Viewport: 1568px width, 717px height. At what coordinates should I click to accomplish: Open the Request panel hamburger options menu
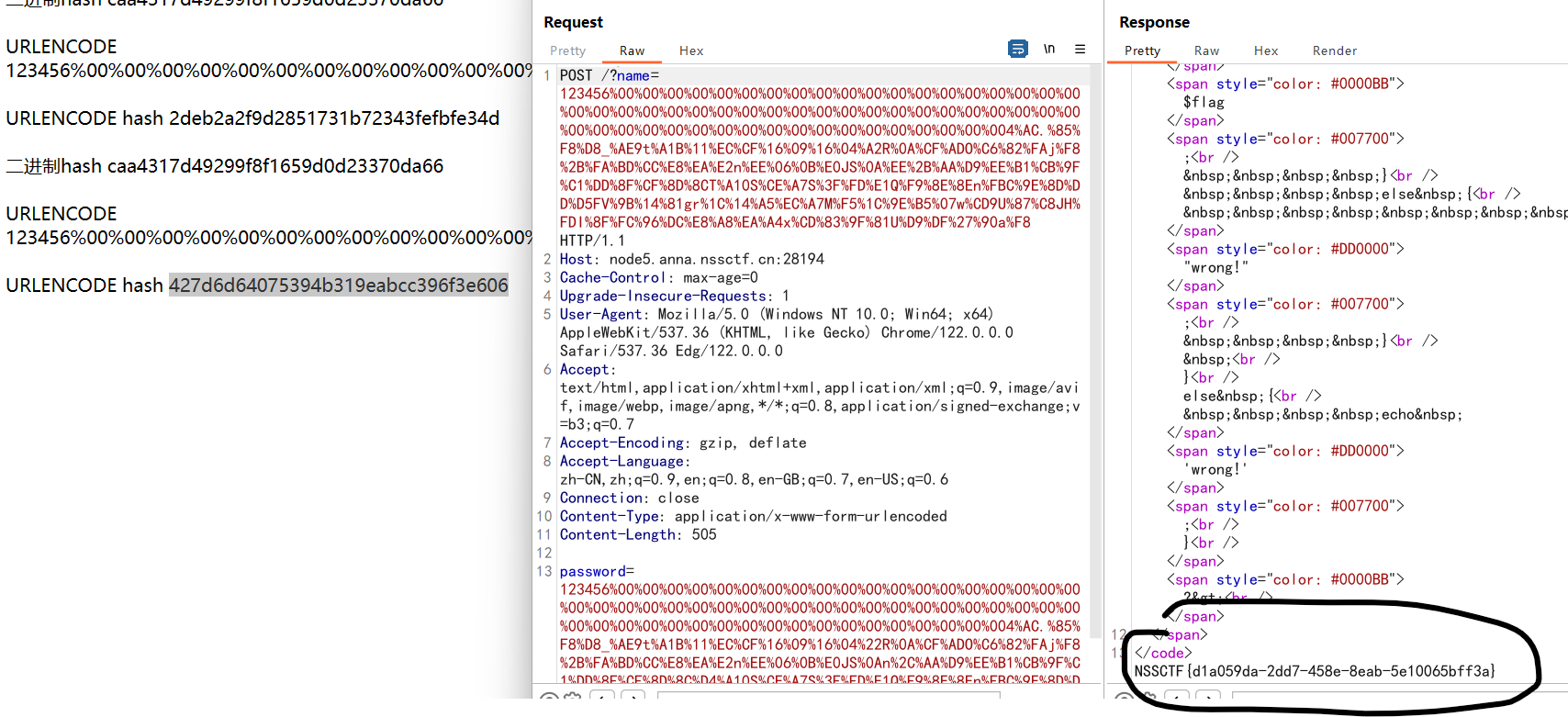(1080, 49)
